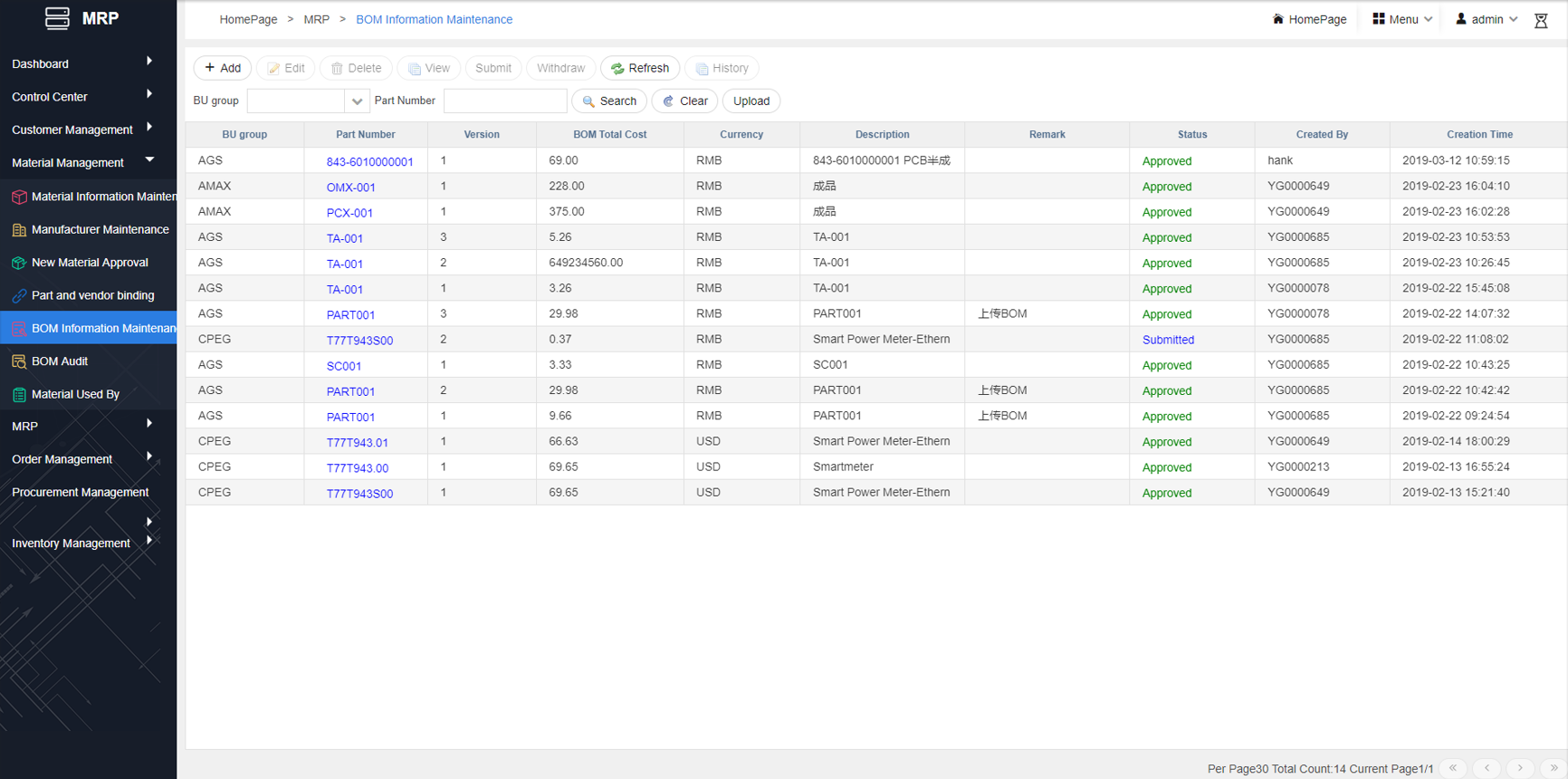The width and height of the screenshot is (1568, 779).
Task: Click the BOM Audit sidebar icon
Action: coord(19,361)
